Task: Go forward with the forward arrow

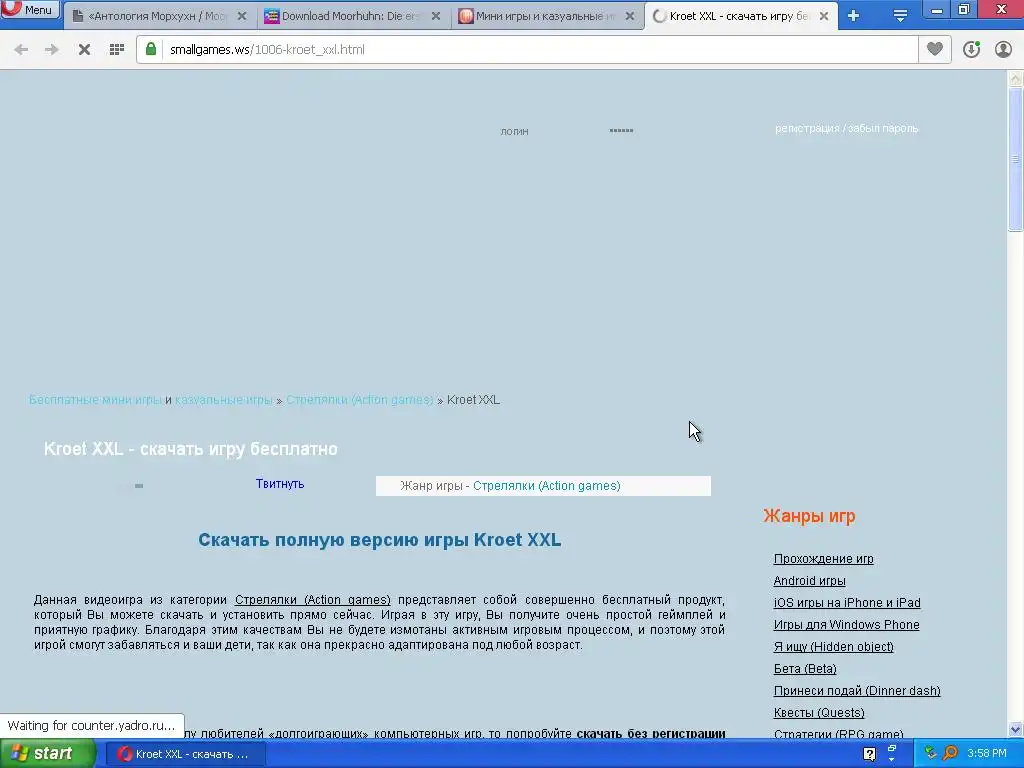Action: 51,50
